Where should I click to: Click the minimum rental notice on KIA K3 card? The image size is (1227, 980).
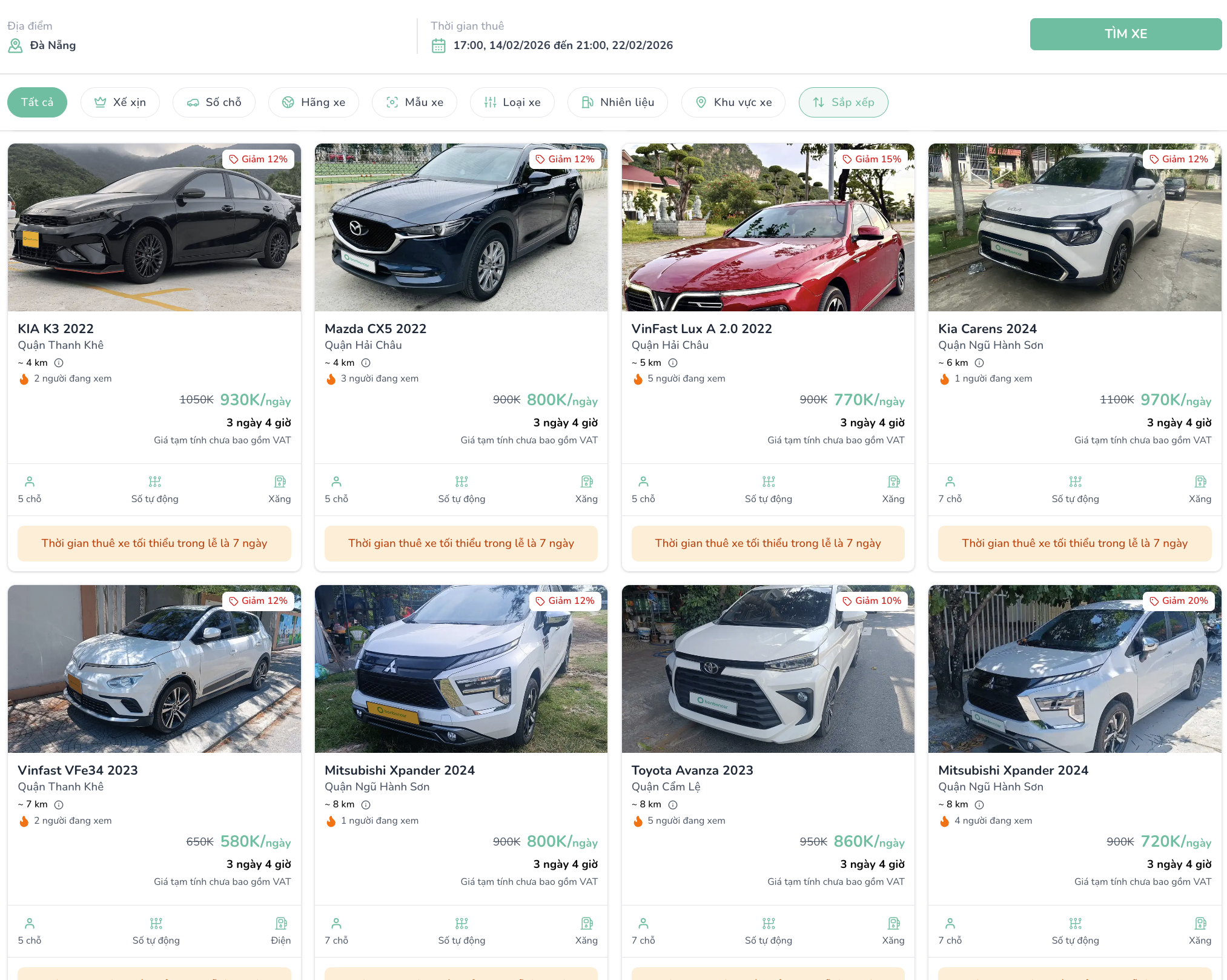(x=154, y=543)
